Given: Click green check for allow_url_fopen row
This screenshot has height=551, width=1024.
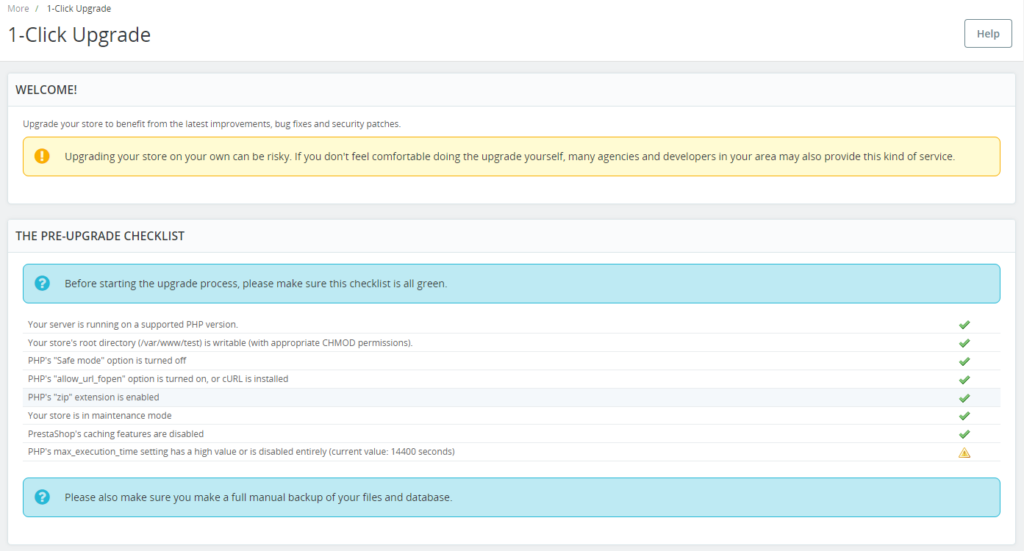Looking at the screenshot, I should (x=964, y=379).
